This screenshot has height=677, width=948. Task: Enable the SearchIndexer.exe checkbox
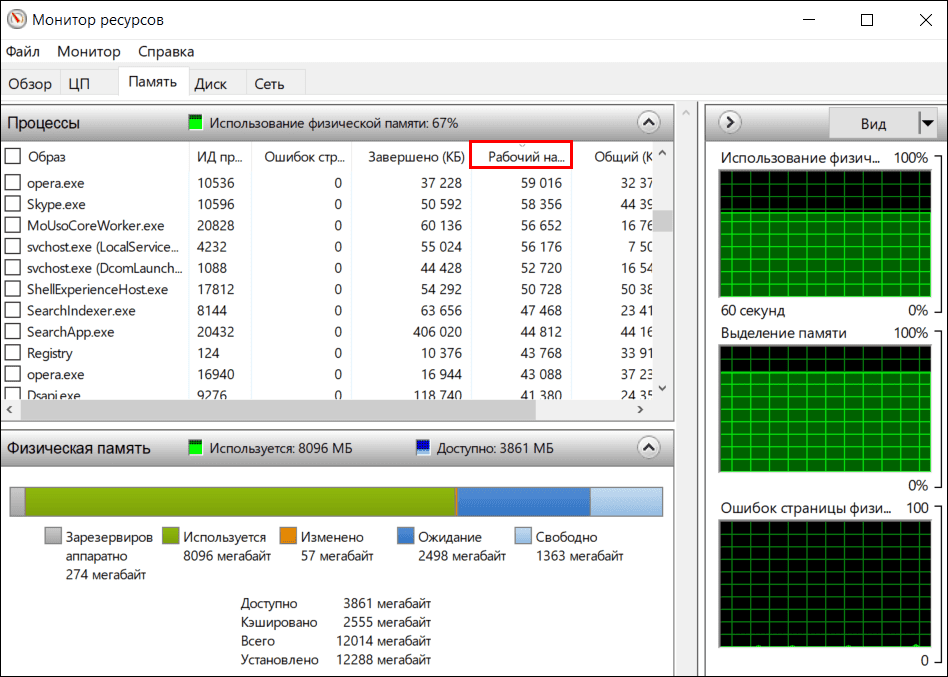13,311
